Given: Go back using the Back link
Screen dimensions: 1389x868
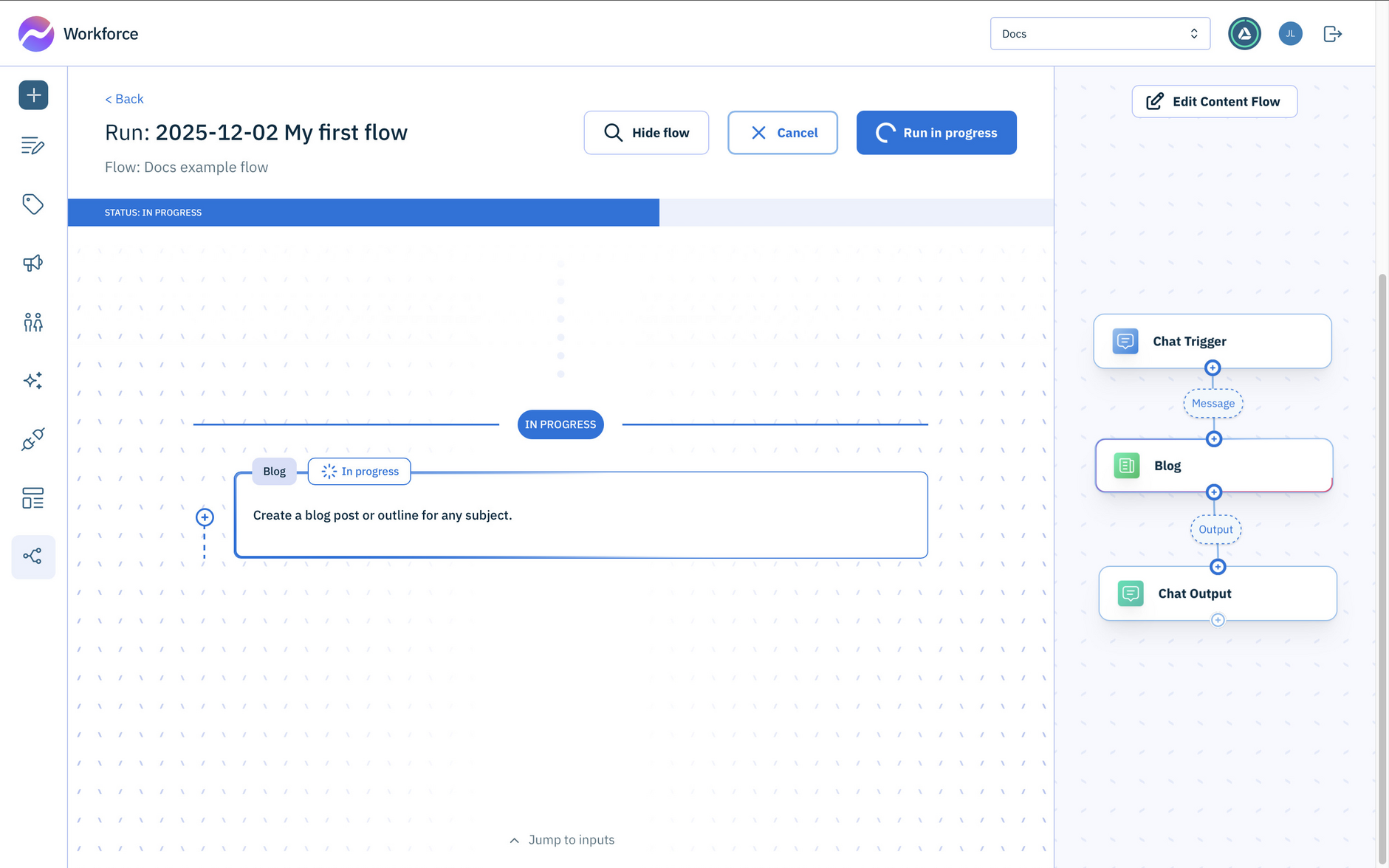Looking at the screenshot, I should (124, 98).
